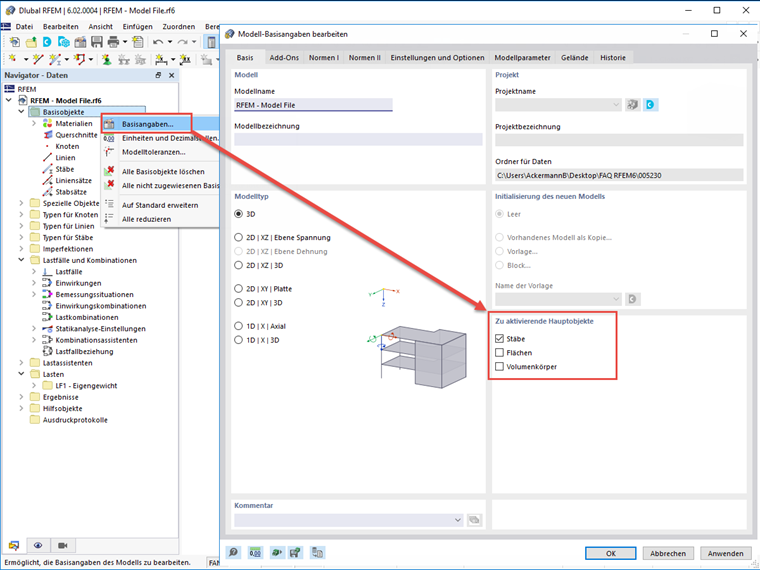The width and height of the screenshot is (760, 570).
Task: Select 2D | XY | Platte model type
Action: pos(238,288)
